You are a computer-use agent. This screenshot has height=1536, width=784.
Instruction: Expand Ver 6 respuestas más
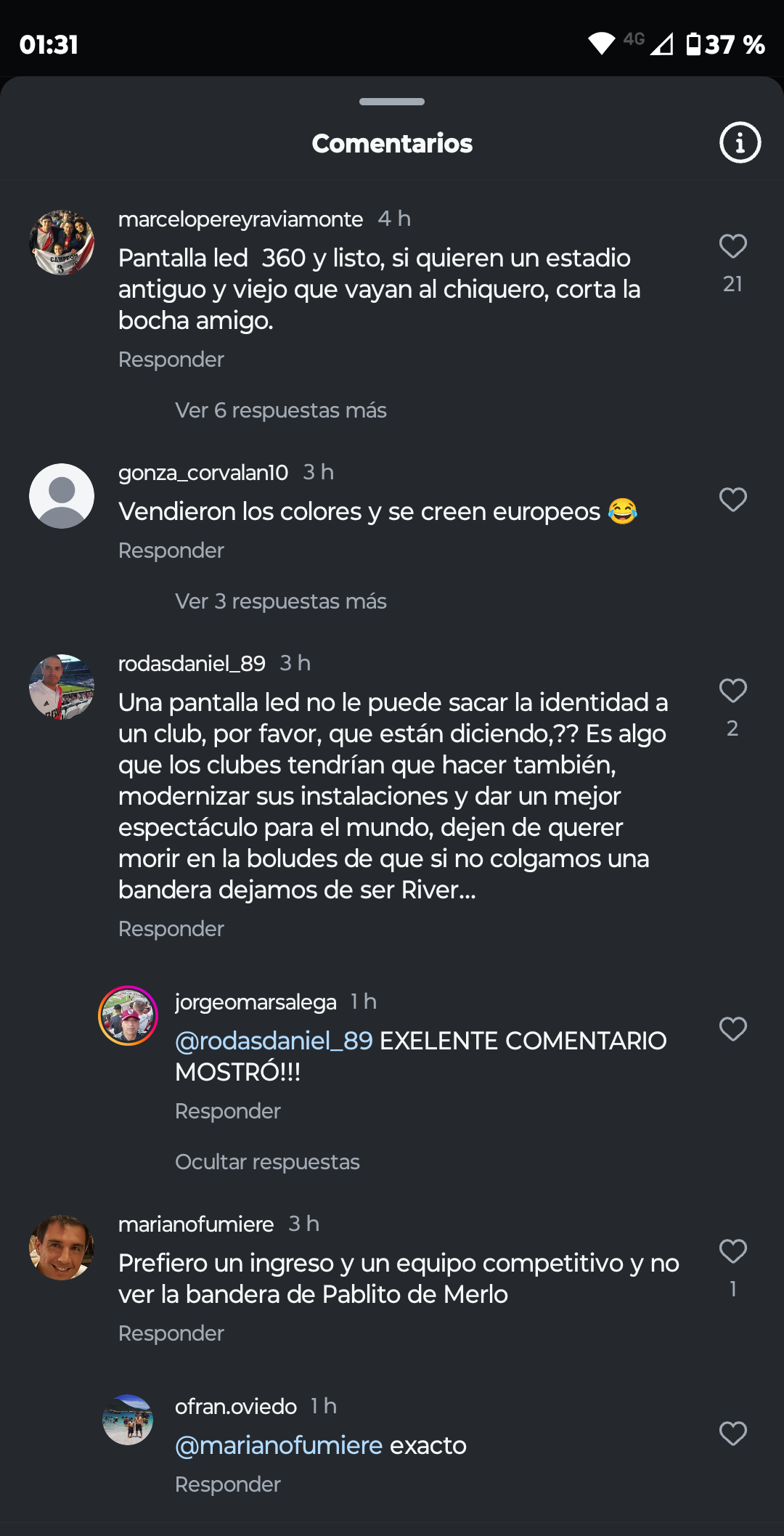pos(280,410)
